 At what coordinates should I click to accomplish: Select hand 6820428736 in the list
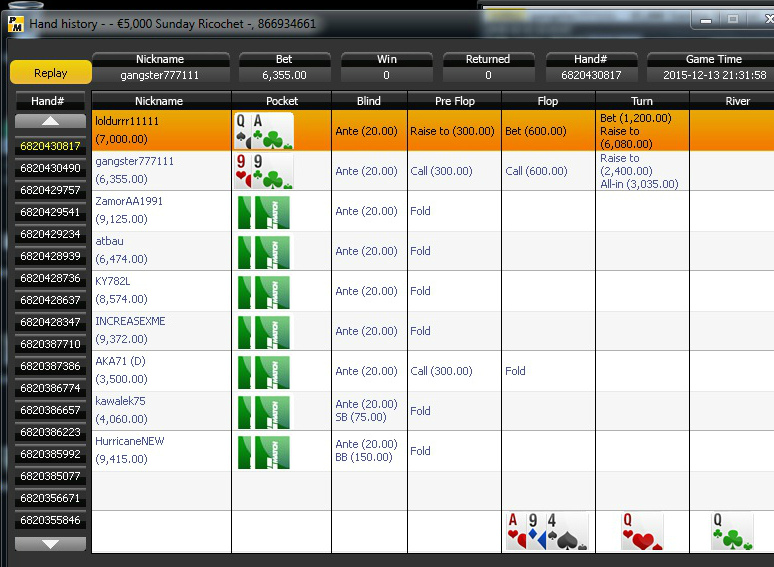click(x=50, y=278)
